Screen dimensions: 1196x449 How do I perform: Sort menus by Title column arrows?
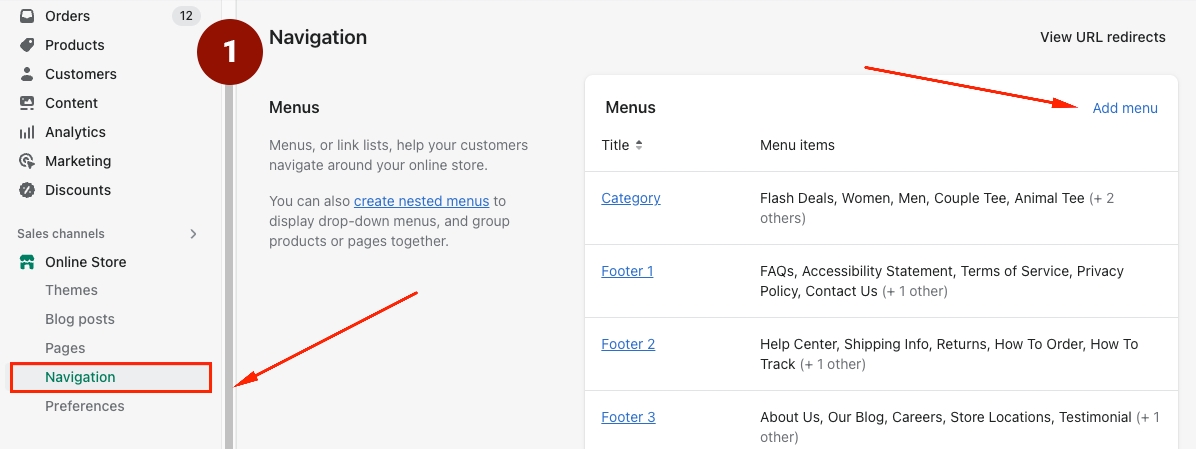coord(639,145)
